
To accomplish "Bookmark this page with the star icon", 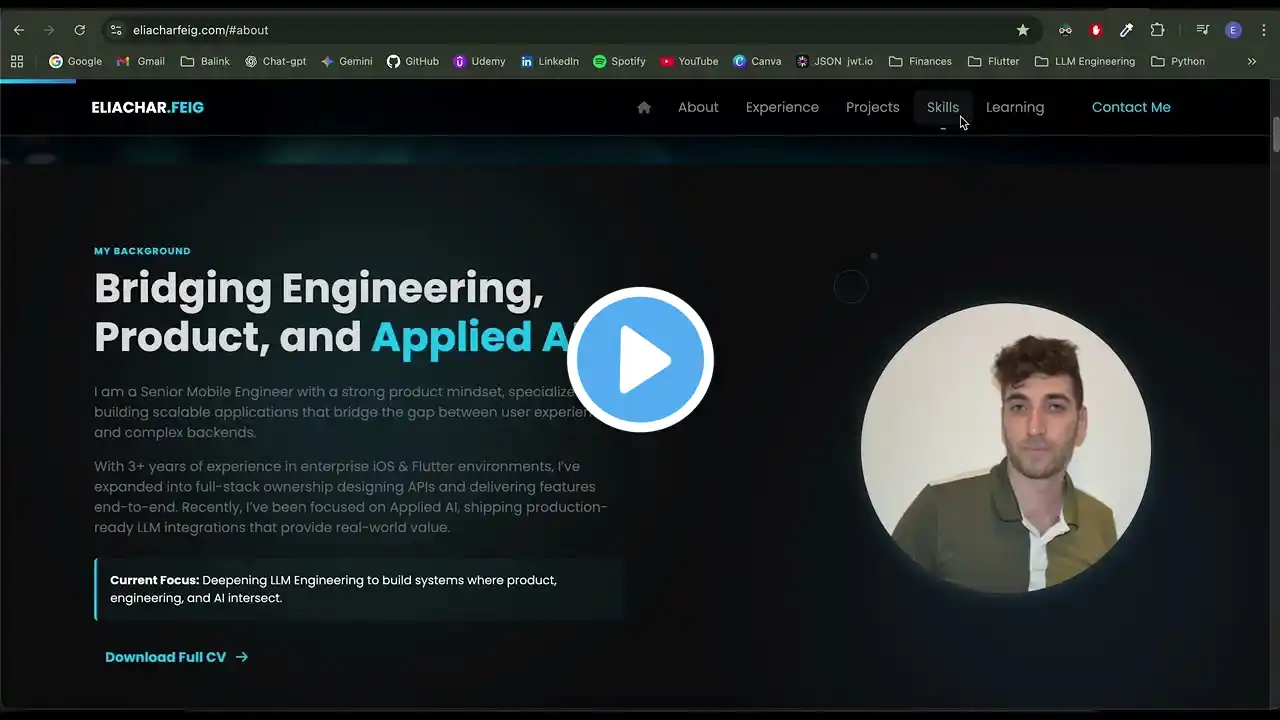I will coord(1023,30).
